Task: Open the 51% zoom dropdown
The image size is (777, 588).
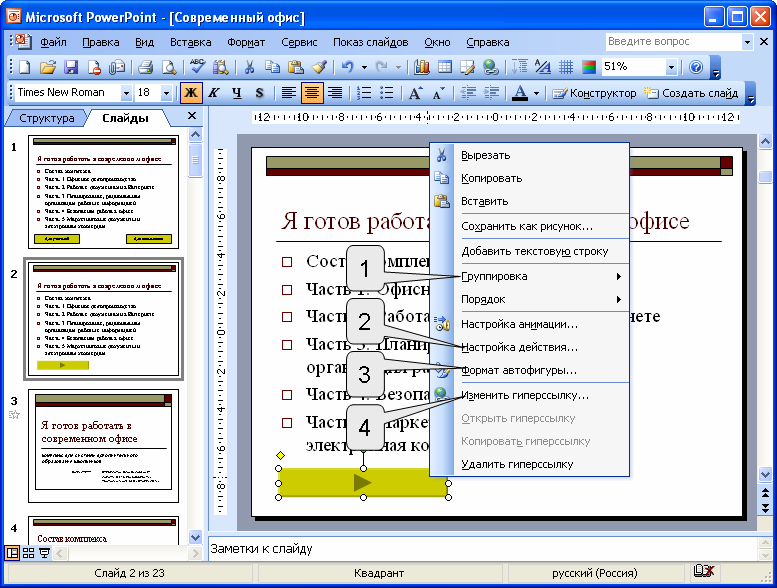Action: click(x=671, y=67)
